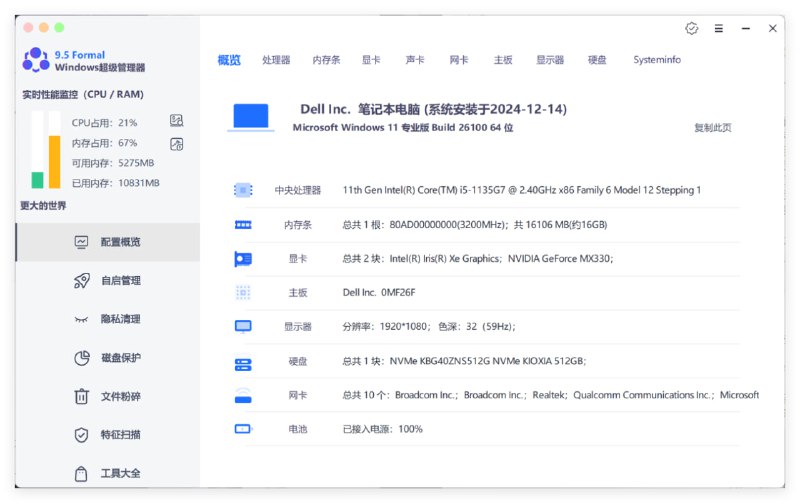Go to 隐私清理 in the sidebar
The width and height of the screenshot is (800, 503).
108,319
